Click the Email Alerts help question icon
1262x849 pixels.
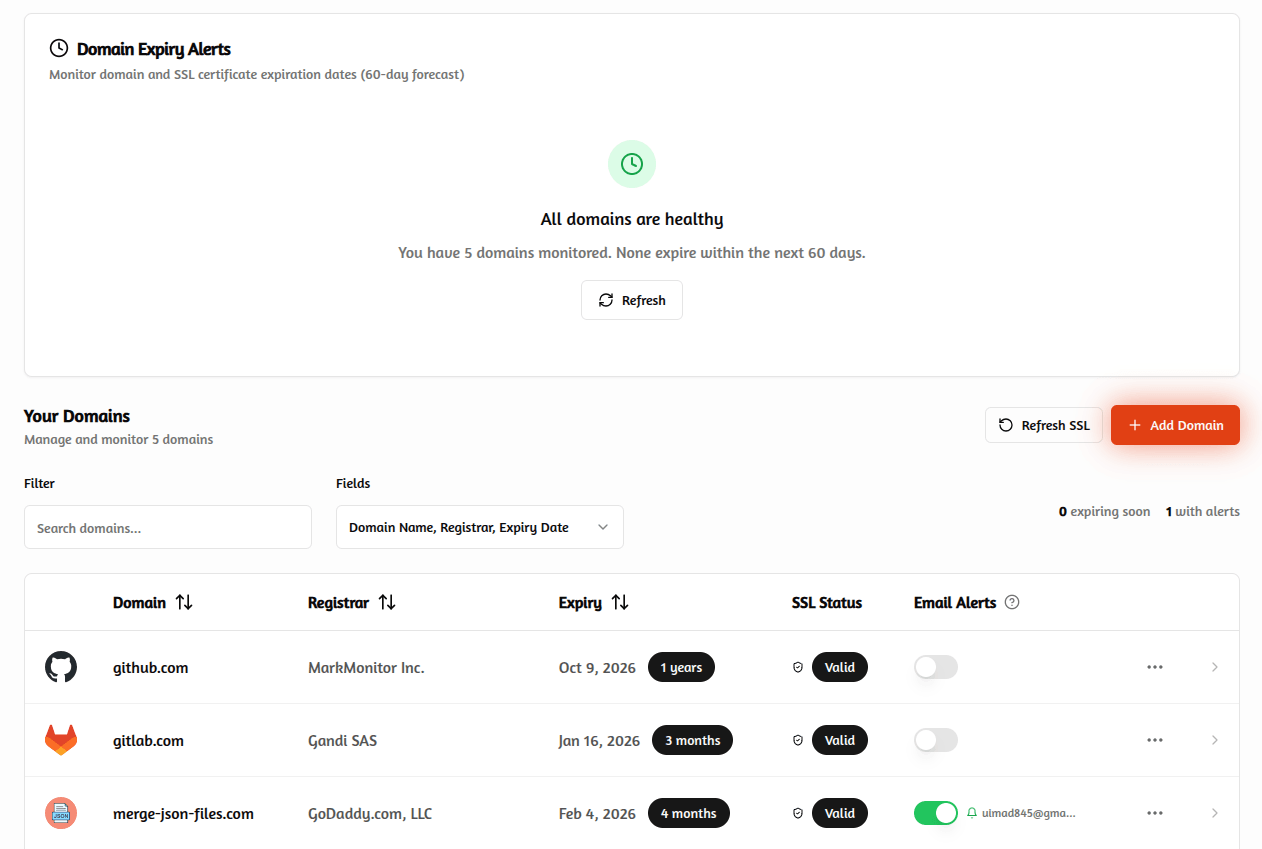click(x=1012, y=602)
